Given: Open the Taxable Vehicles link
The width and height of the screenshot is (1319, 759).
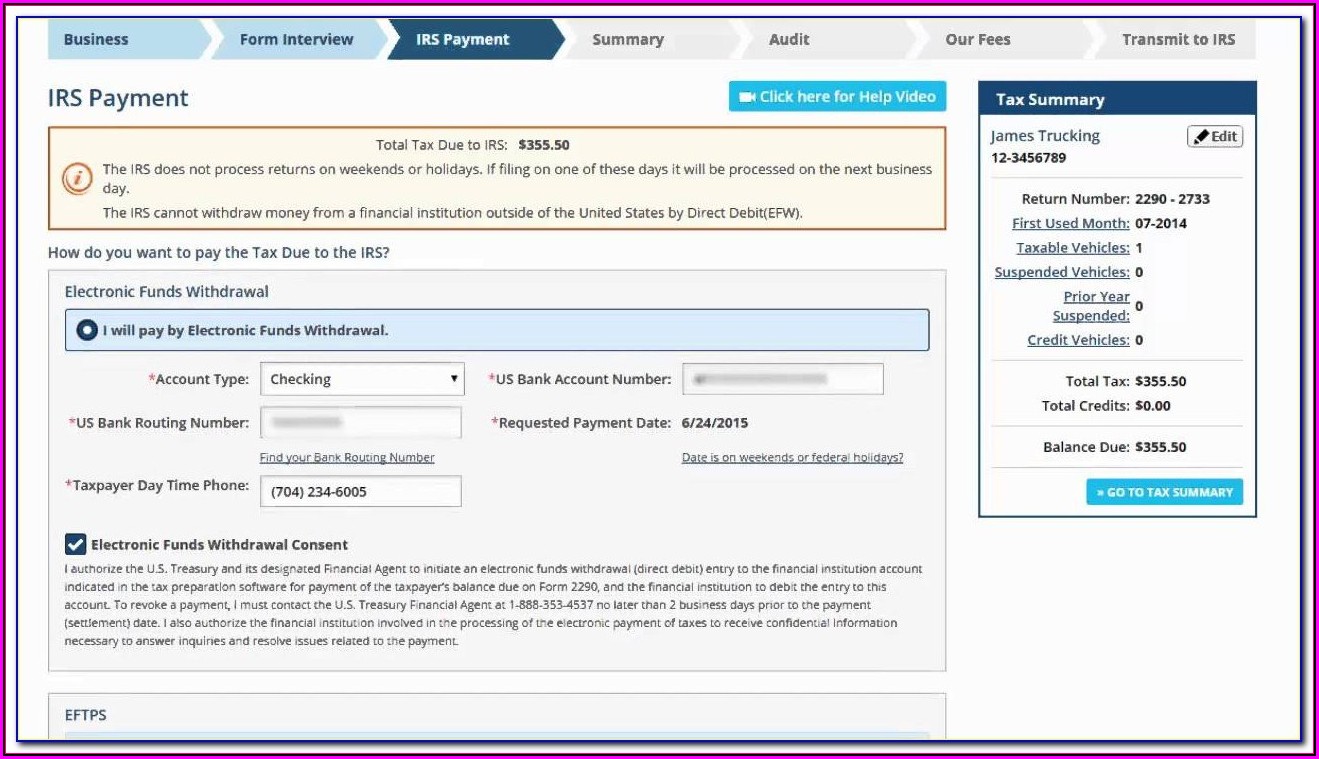Looking at the screenshot, I should pyautogui.click(x=1072, y=248).
